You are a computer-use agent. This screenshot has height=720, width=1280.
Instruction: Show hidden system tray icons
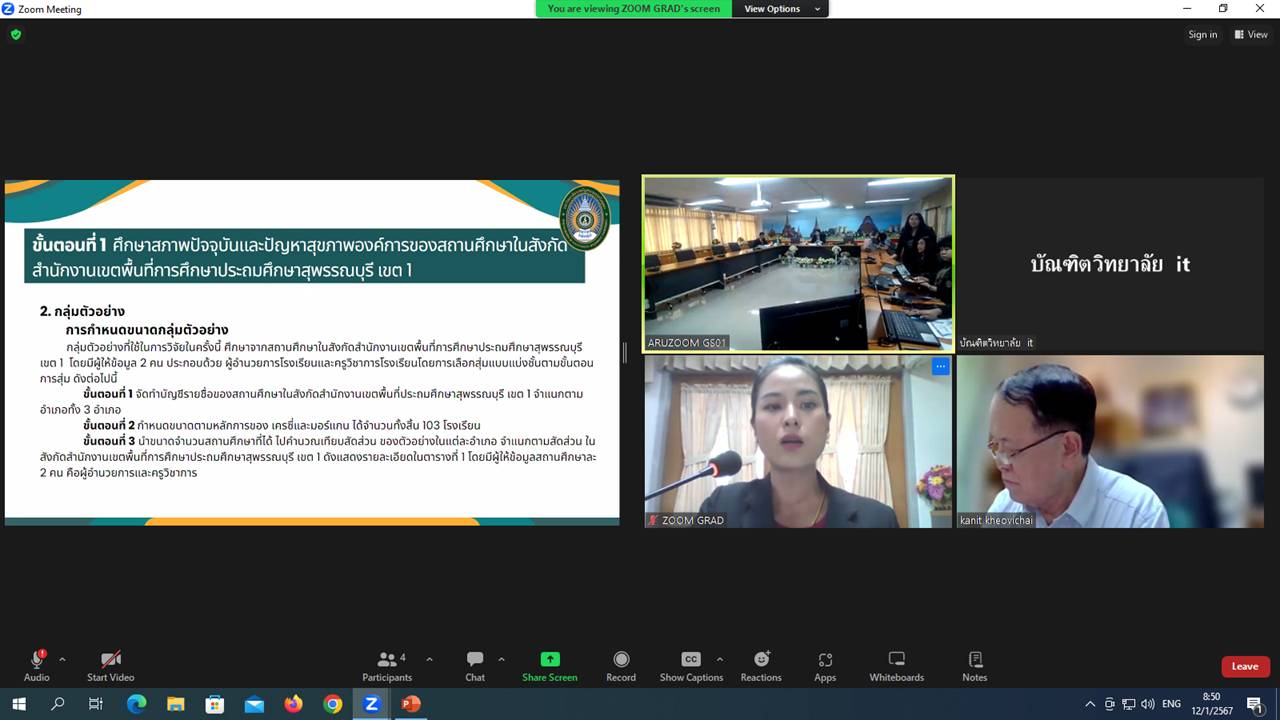[1090, 704]
